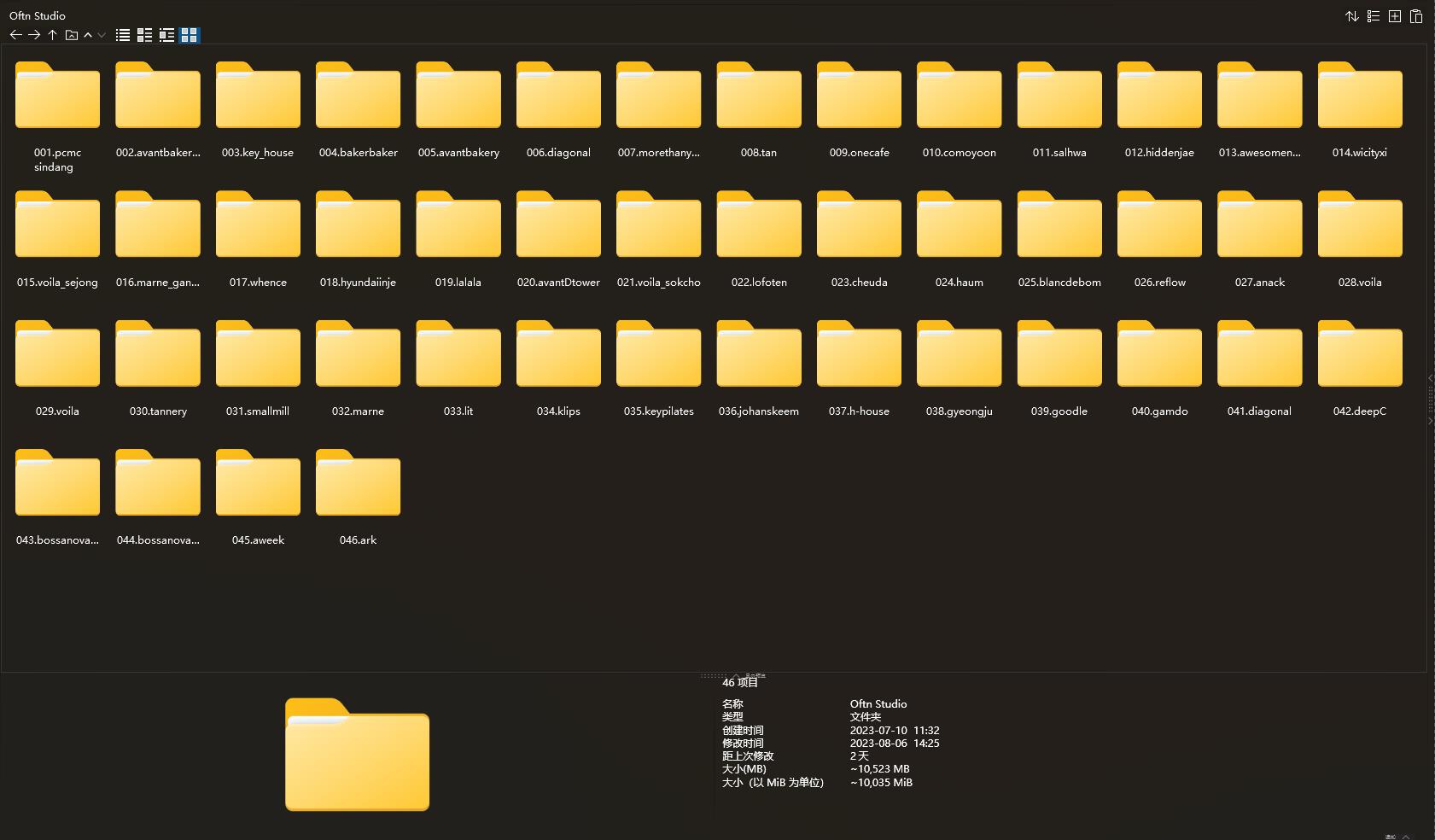Click the right side panel splitter handle
1435x840 pixels.
tap(1430, 399)
